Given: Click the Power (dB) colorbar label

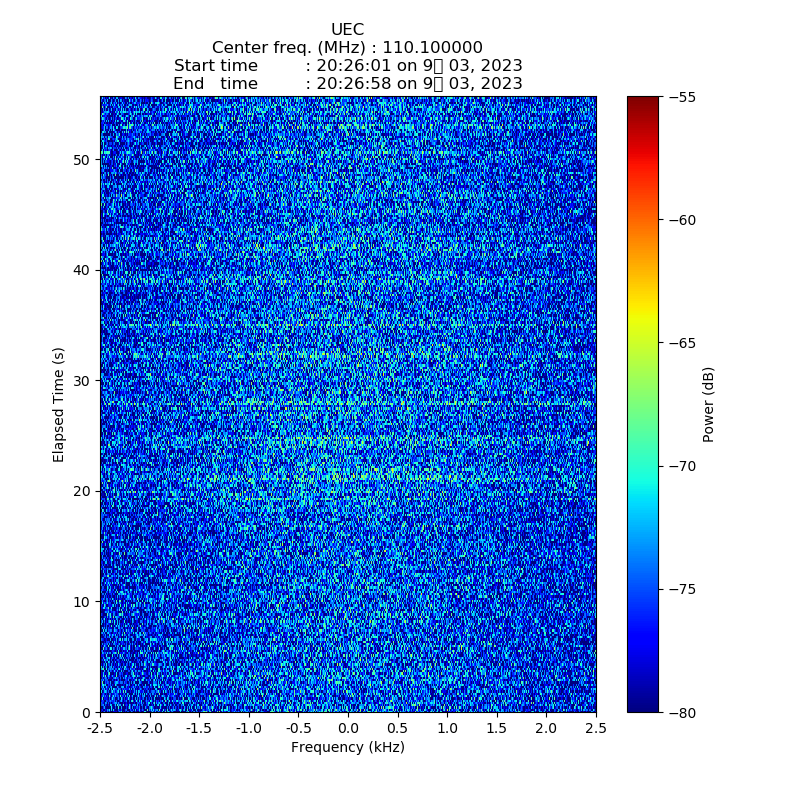Looking at the screenshot, I should [708, 404].
